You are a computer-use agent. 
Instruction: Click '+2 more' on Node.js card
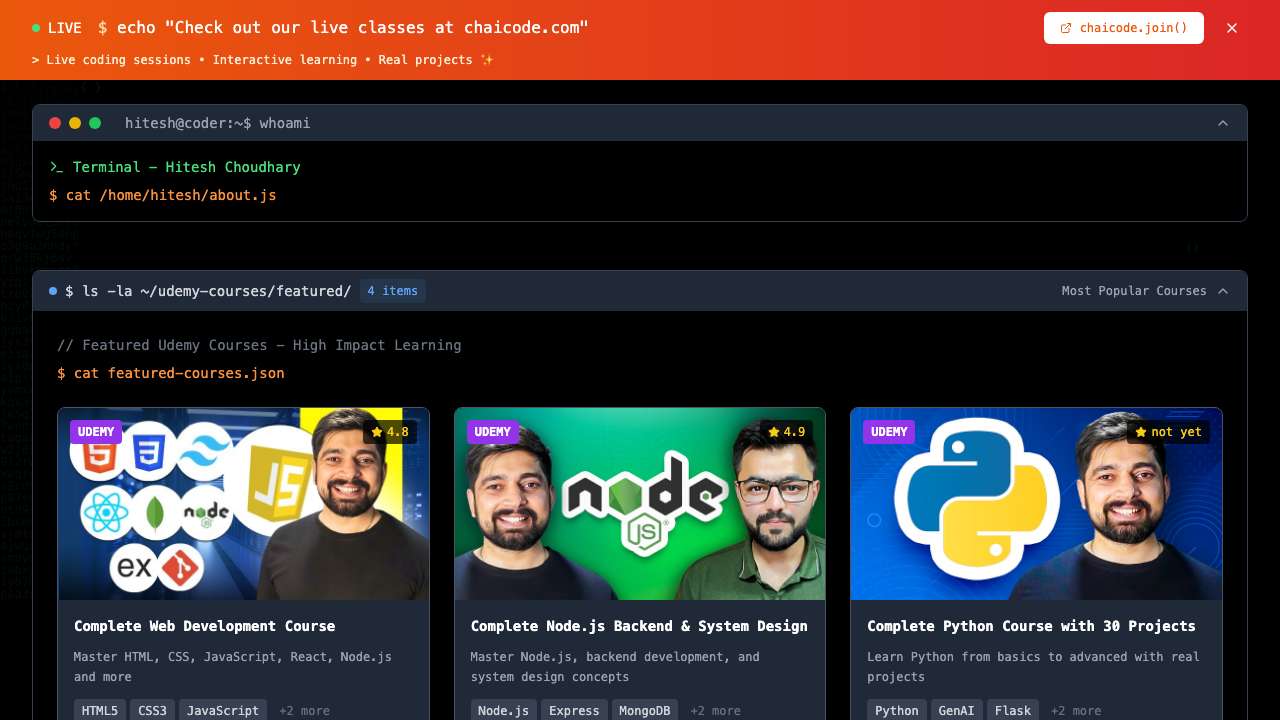715,711
